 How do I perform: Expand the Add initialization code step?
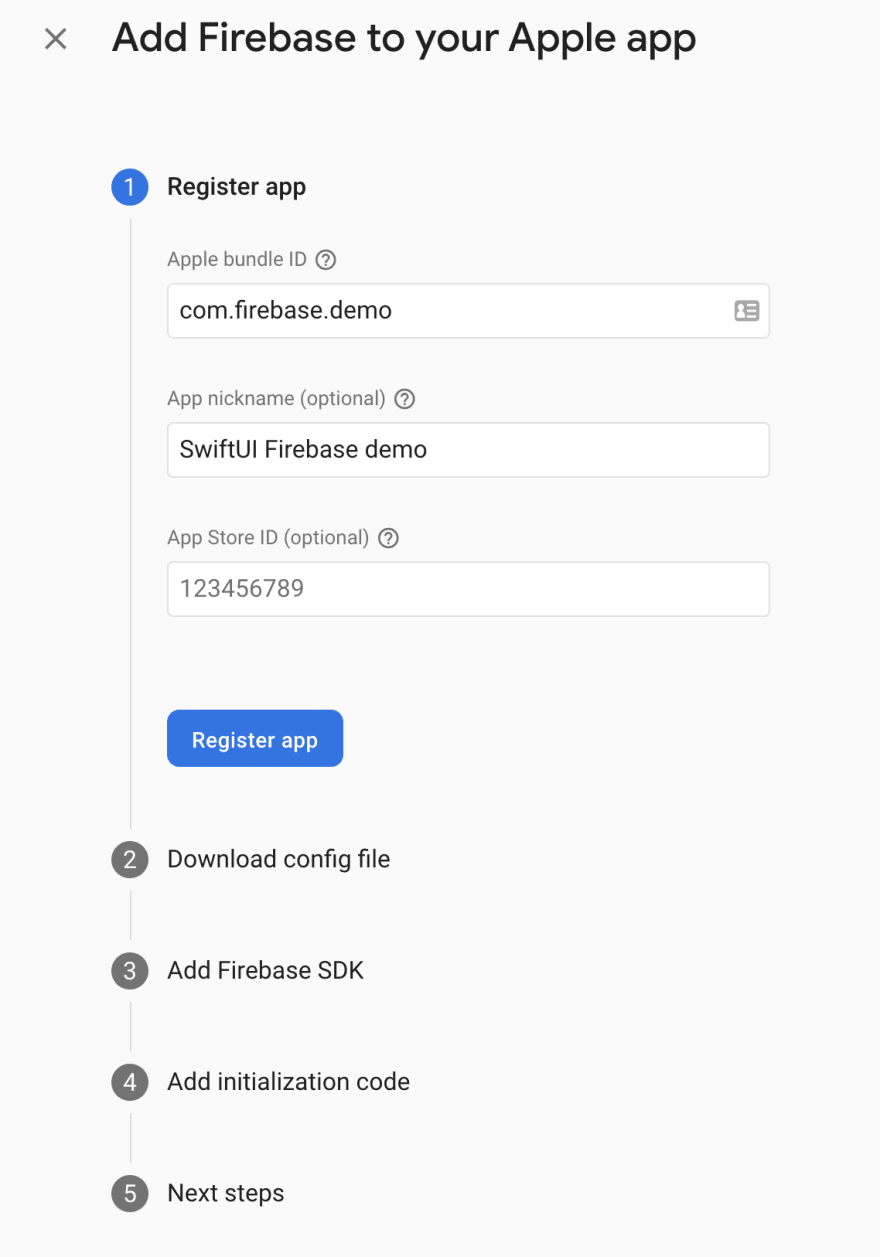(289, 1081)
